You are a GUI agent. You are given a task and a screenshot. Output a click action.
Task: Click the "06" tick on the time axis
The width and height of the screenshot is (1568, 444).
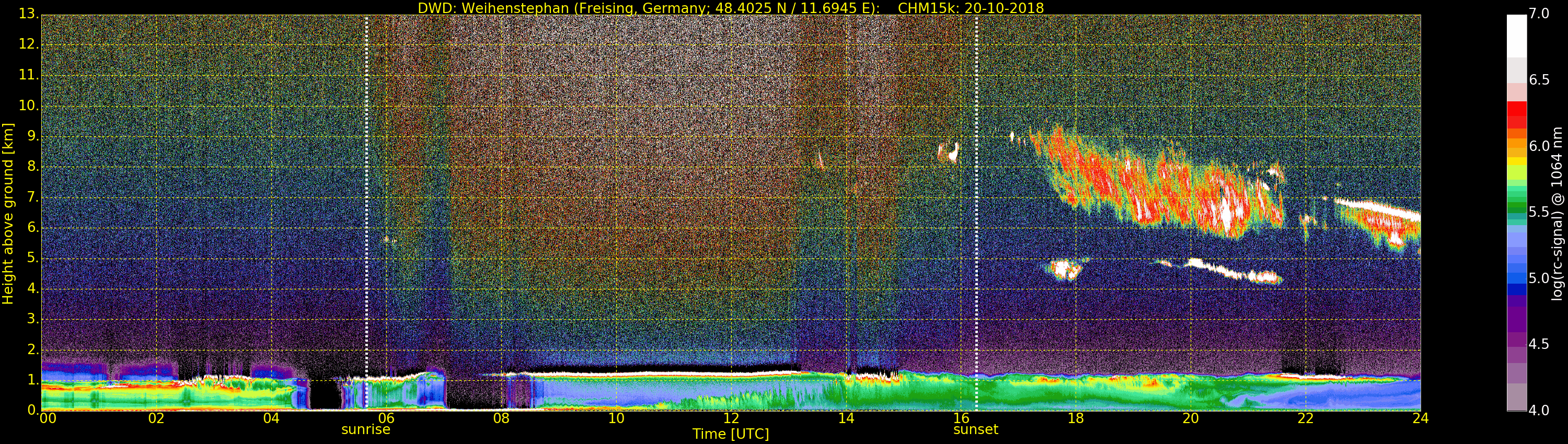pos(387,418)
